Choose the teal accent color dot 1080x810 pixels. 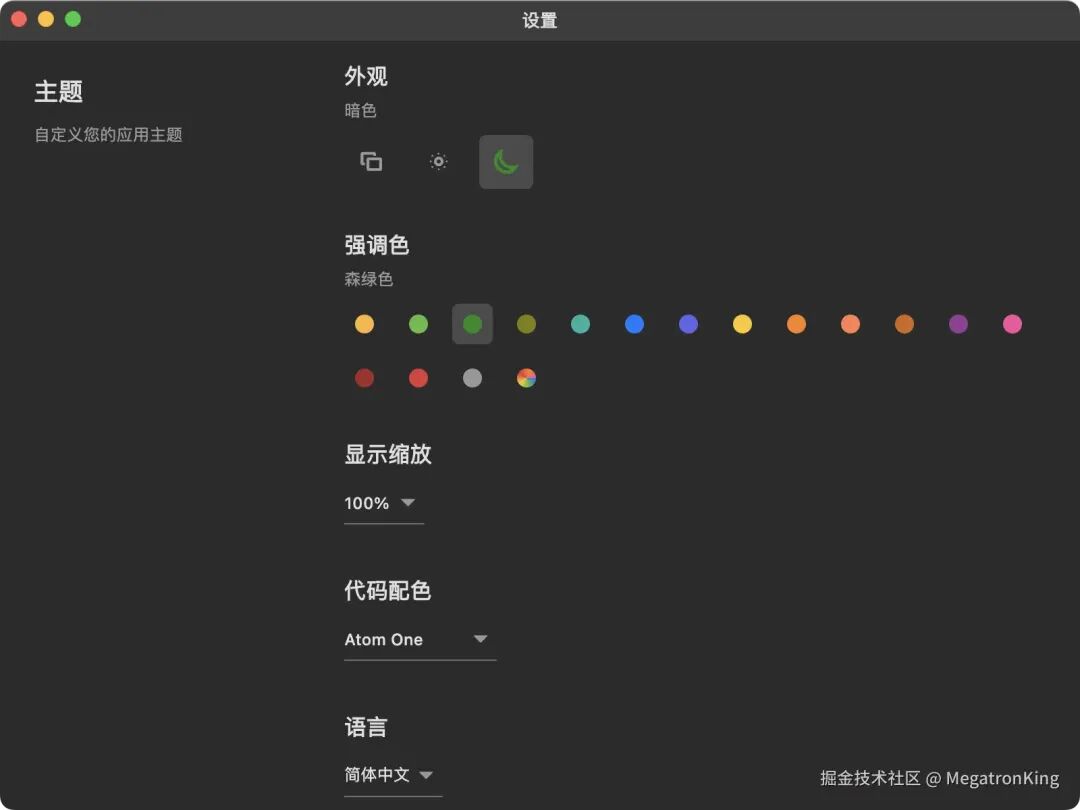tap(580, 323)
